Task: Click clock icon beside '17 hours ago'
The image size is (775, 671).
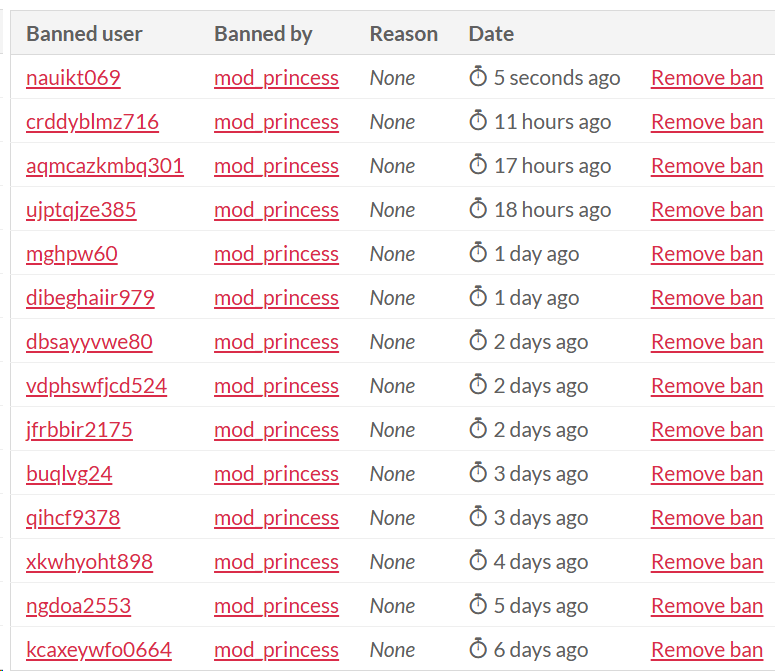Action: pos(478,165)
